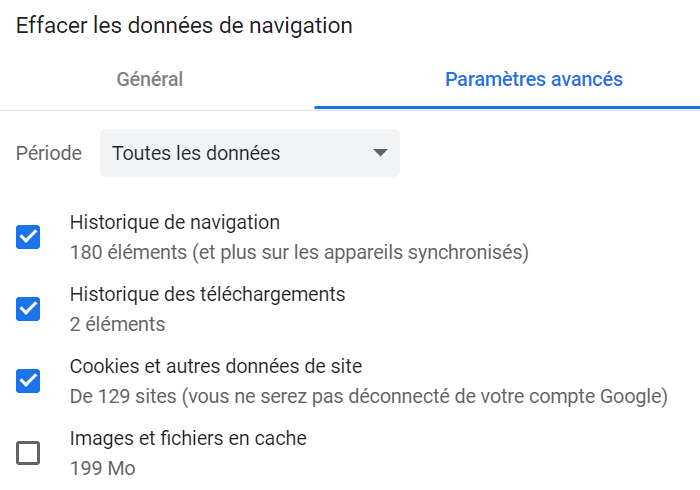Screen dimensions: 700x490
Task: Open the Toutes les données period dropdown
Action: pyautogui.click(x=249, y=153)
